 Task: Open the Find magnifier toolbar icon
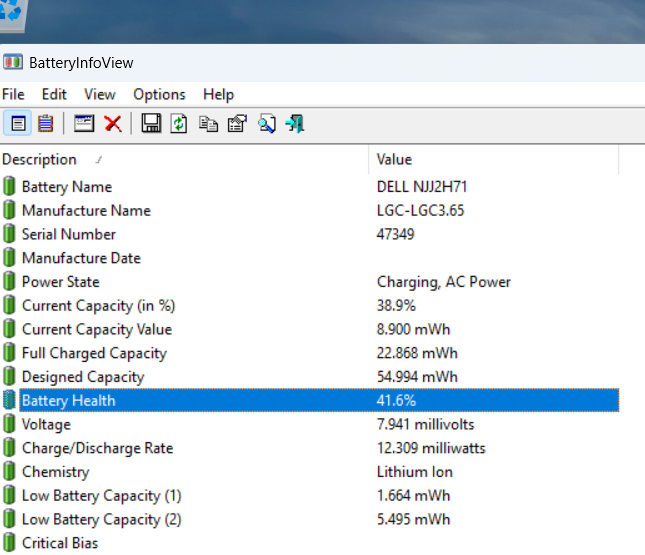pos(267,123)
